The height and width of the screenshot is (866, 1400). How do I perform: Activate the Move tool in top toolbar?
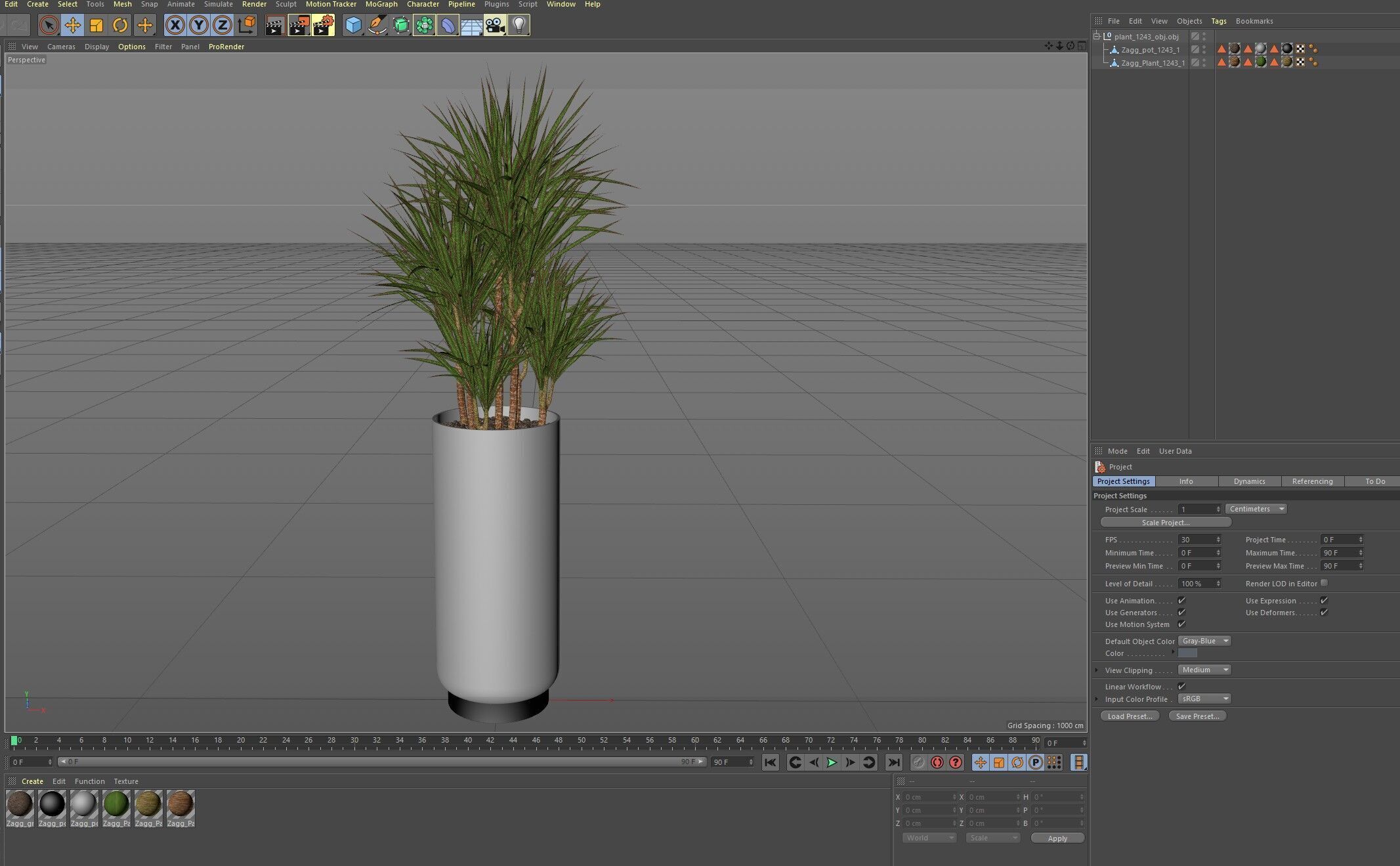pyautogui.click(x=73, y=26)
